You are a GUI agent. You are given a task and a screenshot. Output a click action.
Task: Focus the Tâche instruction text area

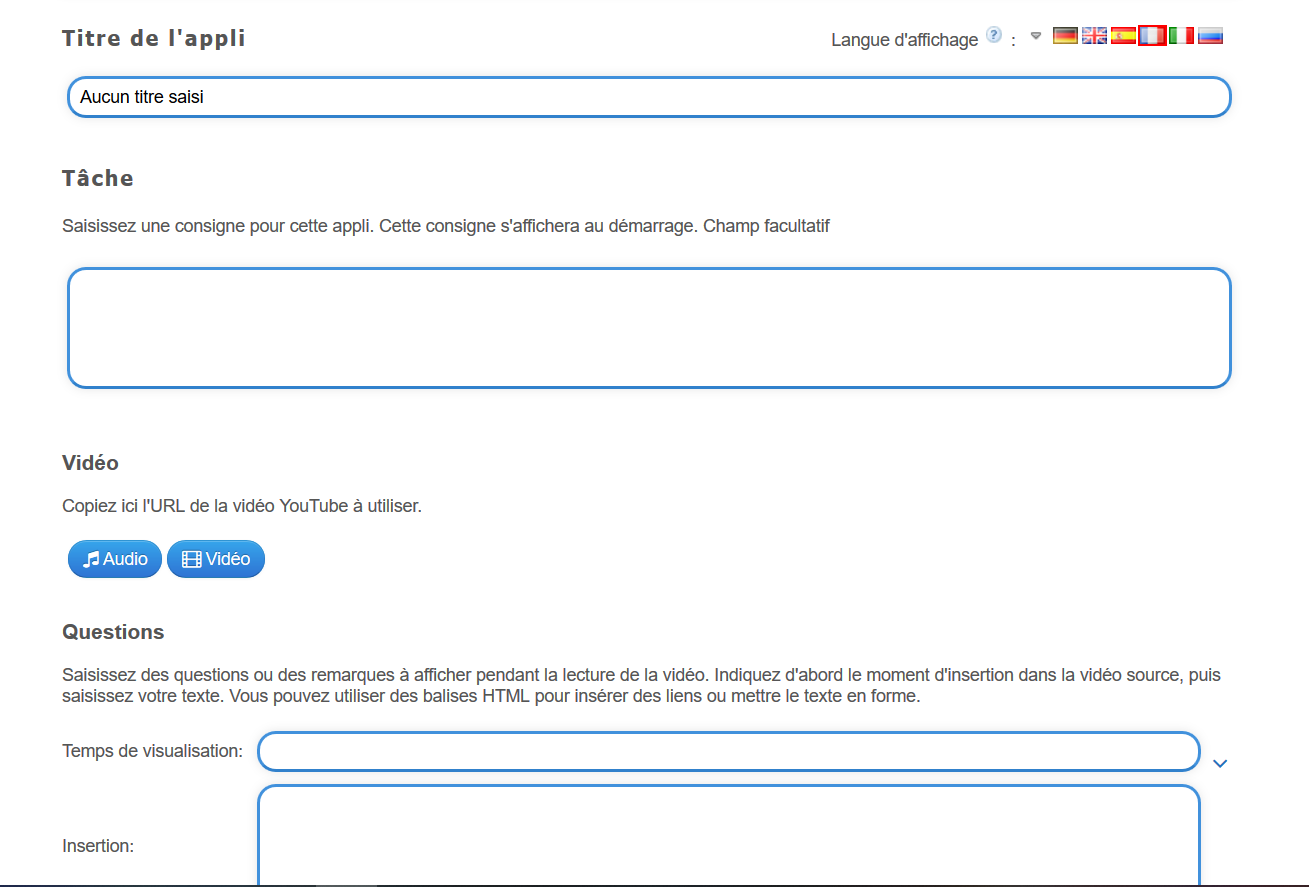(649, 328)
